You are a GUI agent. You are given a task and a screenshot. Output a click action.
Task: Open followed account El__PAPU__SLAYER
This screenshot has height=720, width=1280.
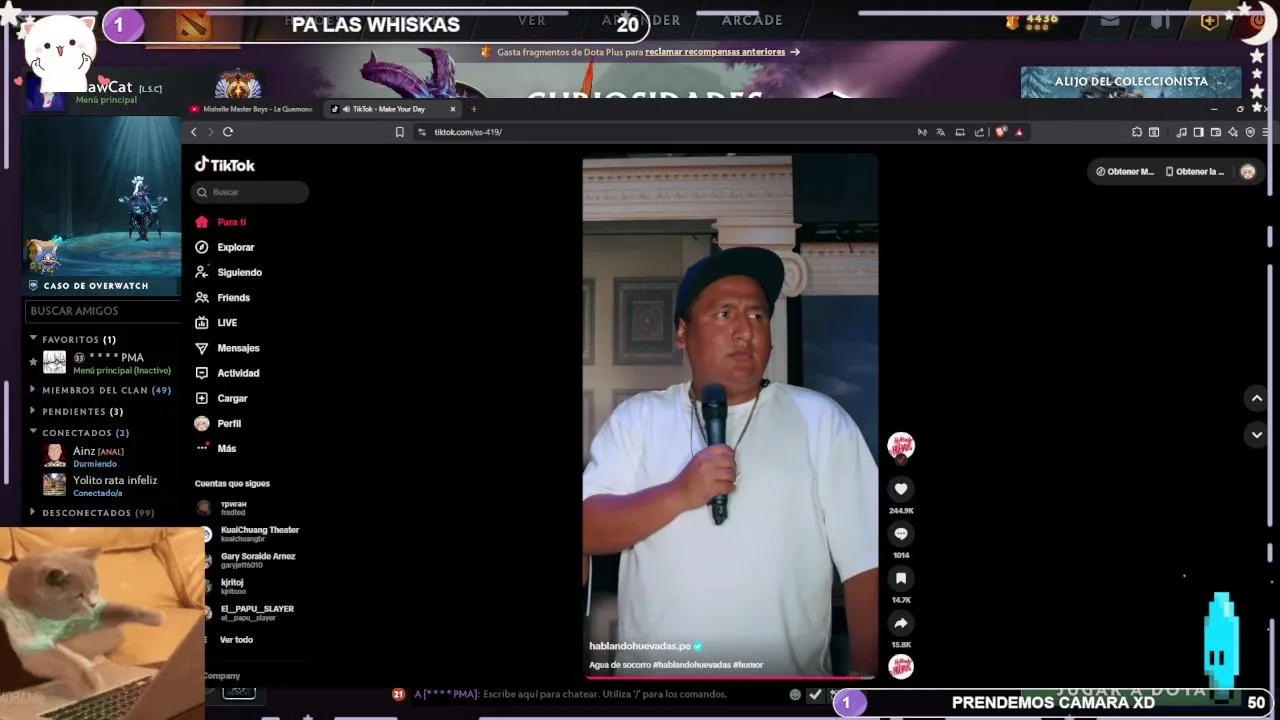(245, 613)
